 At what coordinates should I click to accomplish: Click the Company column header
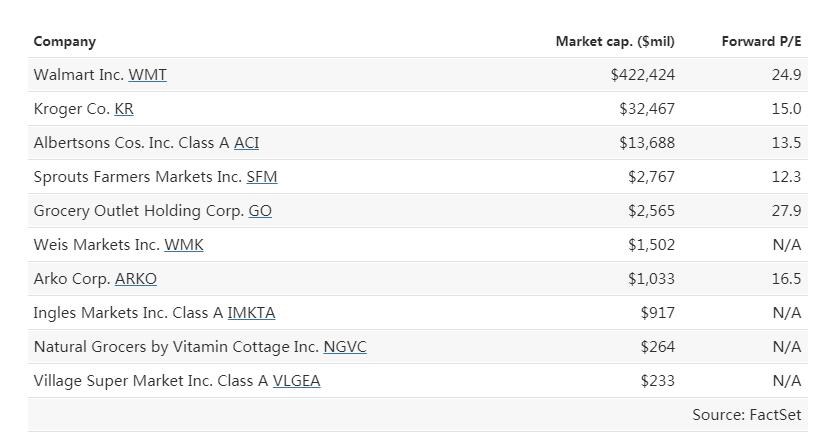[64, 42]
